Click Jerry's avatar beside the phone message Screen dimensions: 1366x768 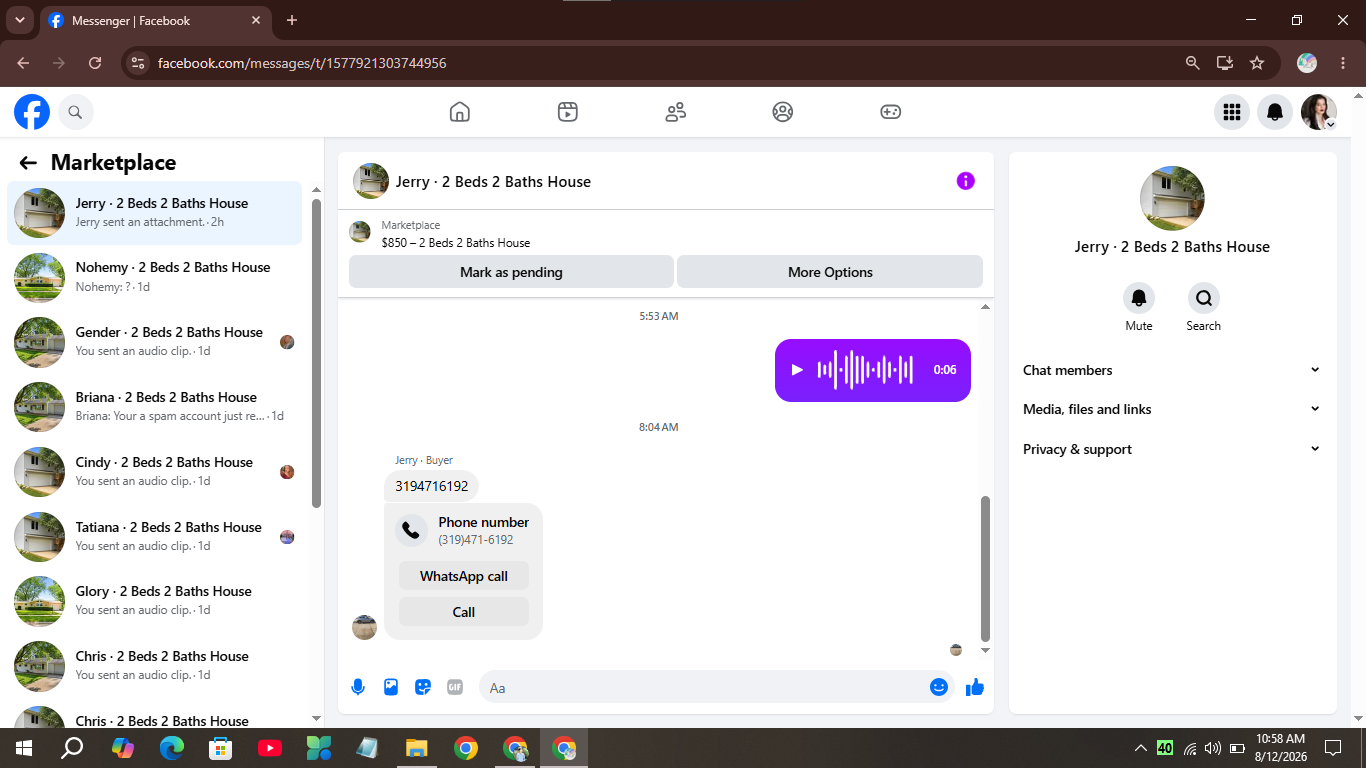[x=365, y=628]
